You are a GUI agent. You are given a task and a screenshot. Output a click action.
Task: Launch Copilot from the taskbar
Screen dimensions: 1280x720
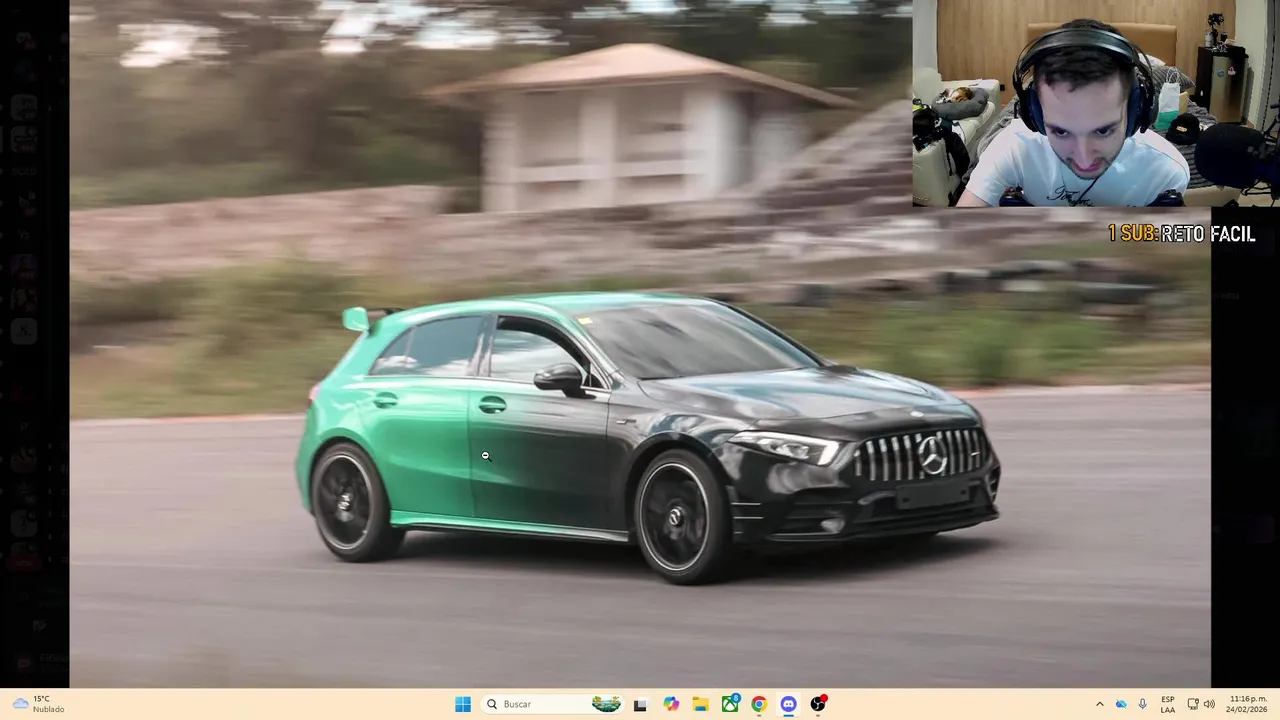(x=671, y=704)
